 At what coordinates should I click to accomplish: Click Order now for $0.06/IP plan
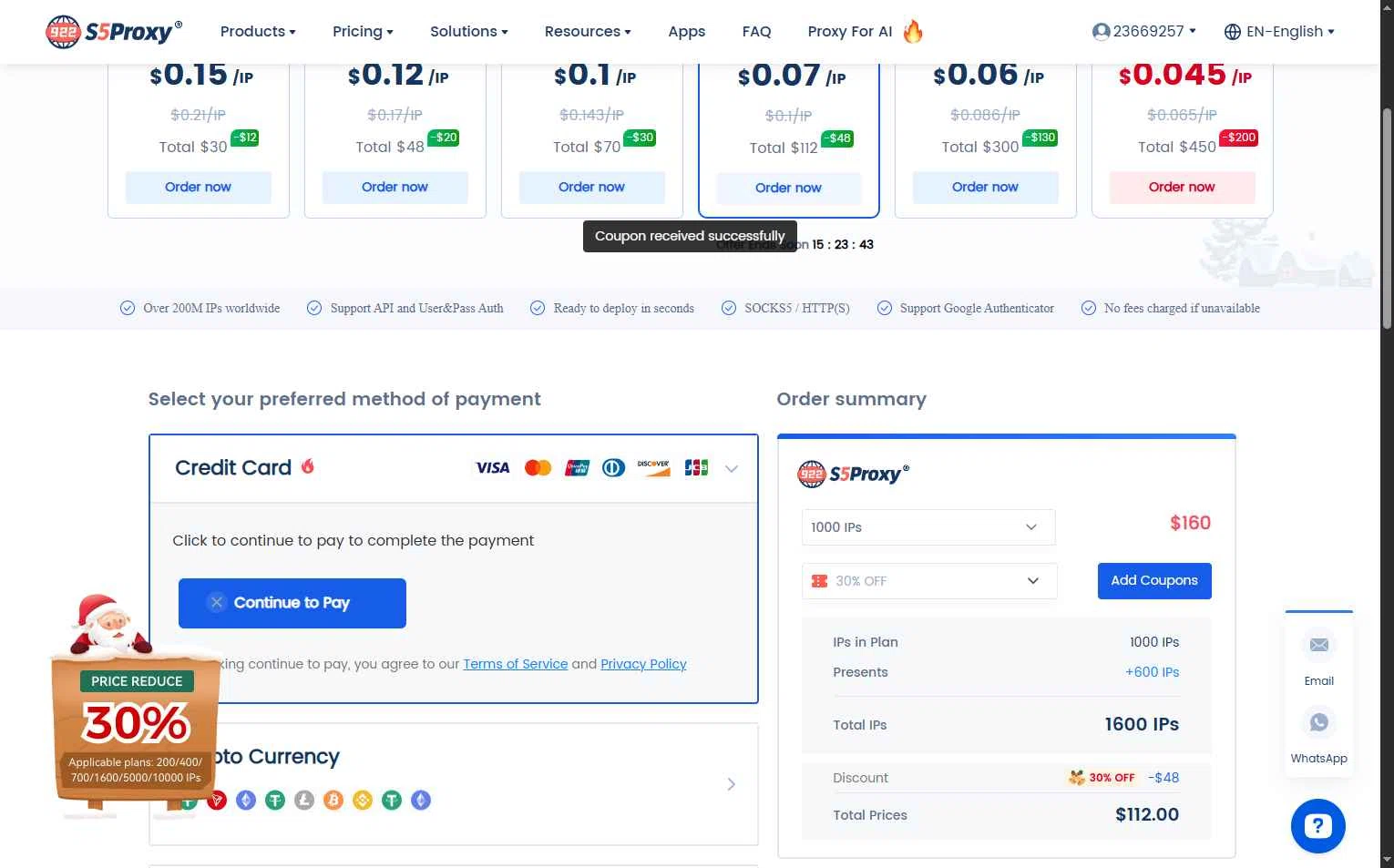[985, 188]
